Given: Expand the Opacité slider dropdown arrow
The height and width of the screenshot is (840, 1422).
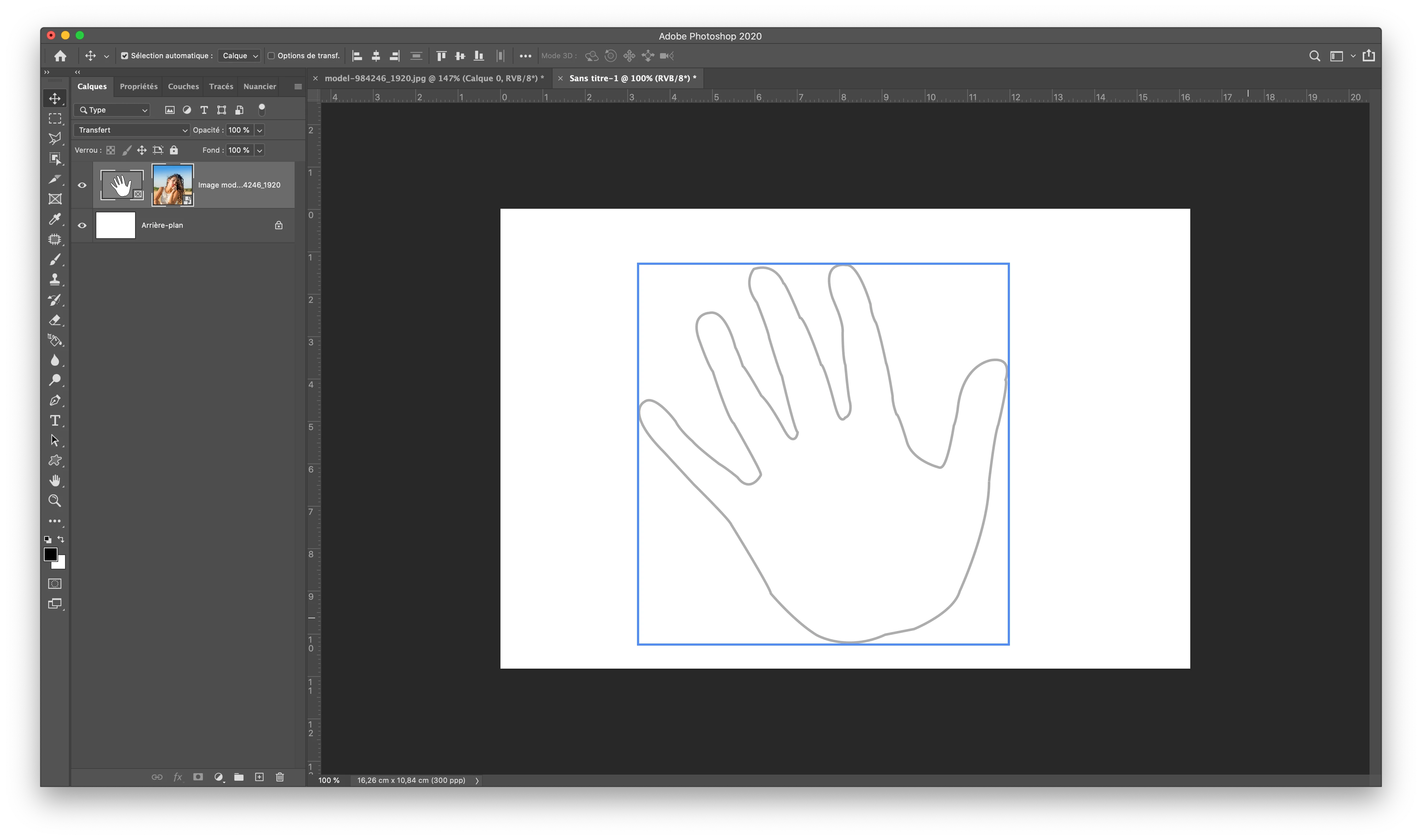Looking at the screenshot, I should click(259, 130).
